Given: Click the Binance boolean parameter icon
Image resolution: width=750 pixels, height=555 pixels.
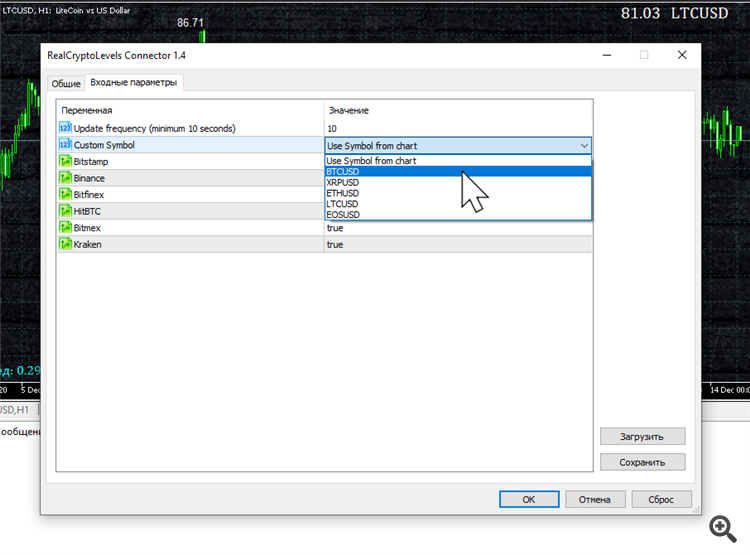Looking at the screenshot, I should (x=65, y=178).
